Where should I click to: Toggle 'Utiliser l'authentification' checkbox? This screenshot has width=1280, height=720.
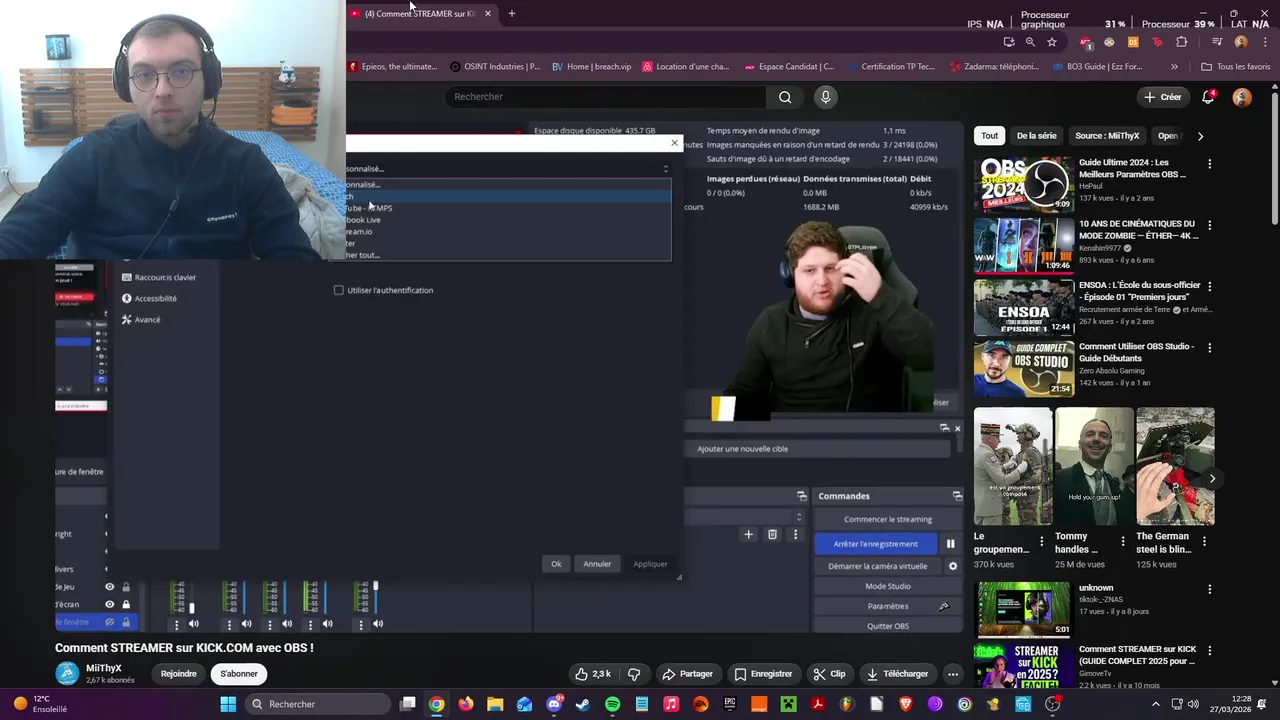(x=338, y=290)
